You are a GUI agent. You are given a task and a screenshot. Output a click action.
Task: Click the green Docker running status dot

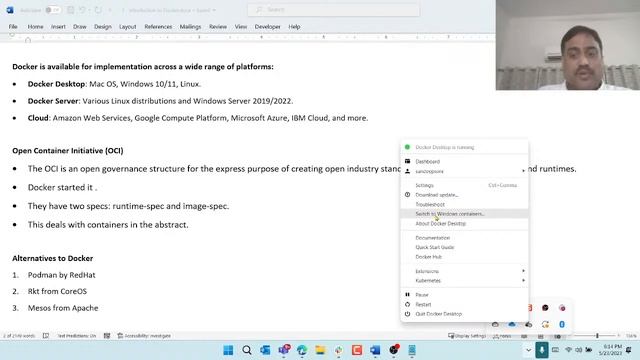pyautogui.click(x=407, y=147)
